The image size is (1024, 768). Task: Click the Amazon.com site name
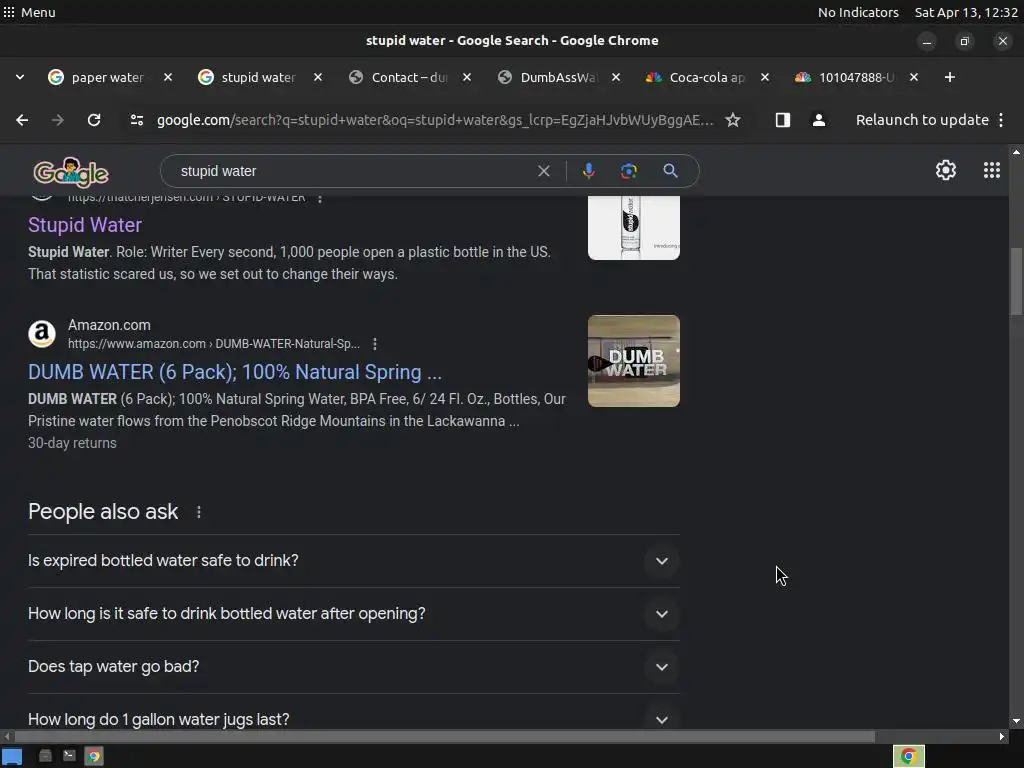tap(109, 325)
